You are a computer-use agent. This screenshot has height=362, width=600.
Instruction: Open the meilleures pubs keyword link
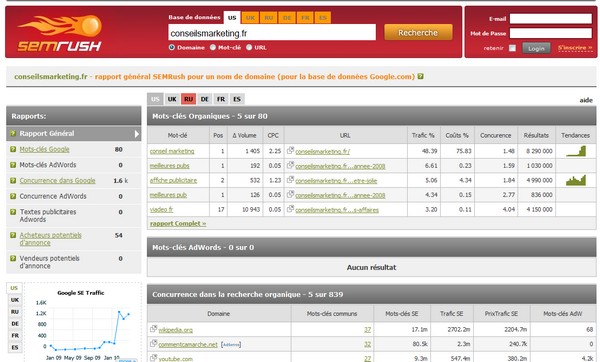coord(170,166)
